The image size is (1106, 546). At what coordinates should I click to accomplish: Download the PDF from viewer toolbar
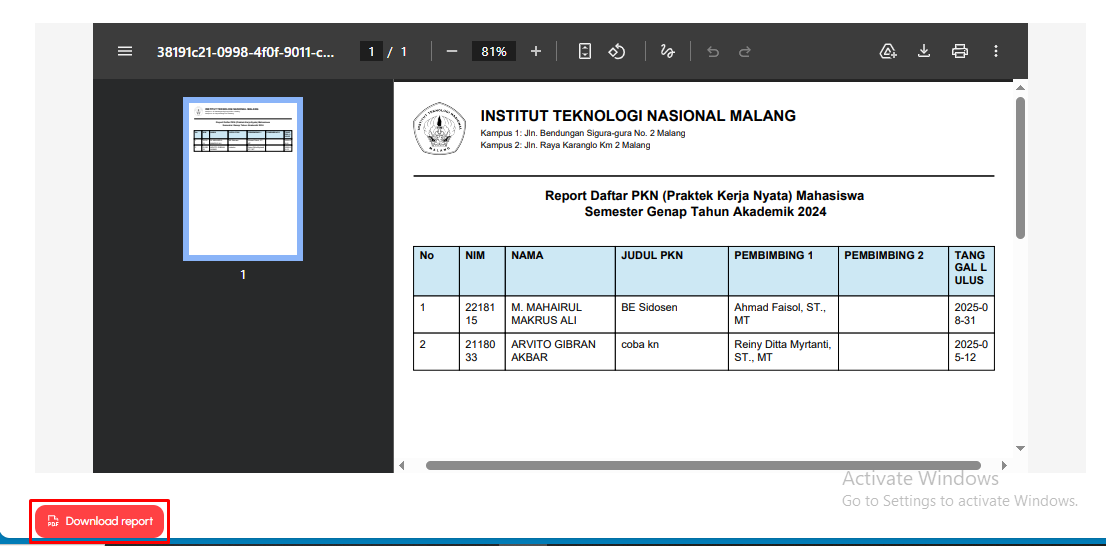coord(923,51)
